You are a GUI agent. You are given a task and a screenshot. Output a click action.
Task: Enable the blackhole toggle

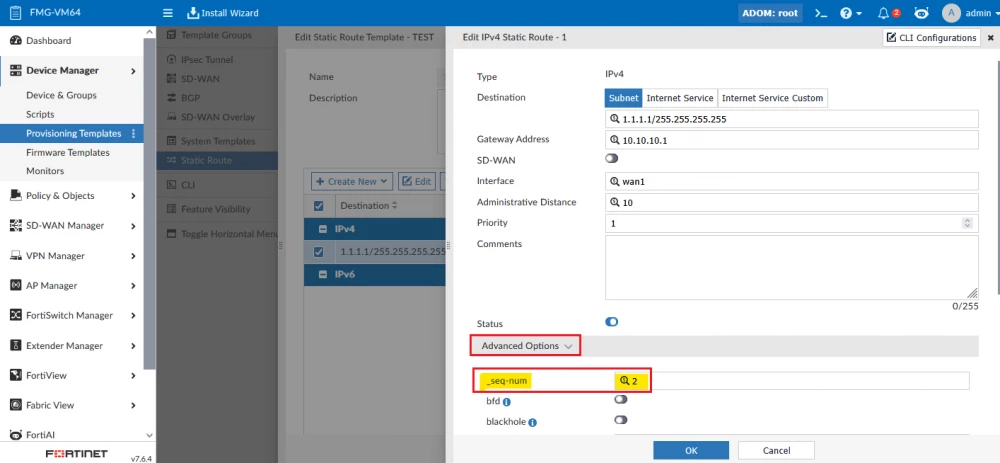coord(621,420)
